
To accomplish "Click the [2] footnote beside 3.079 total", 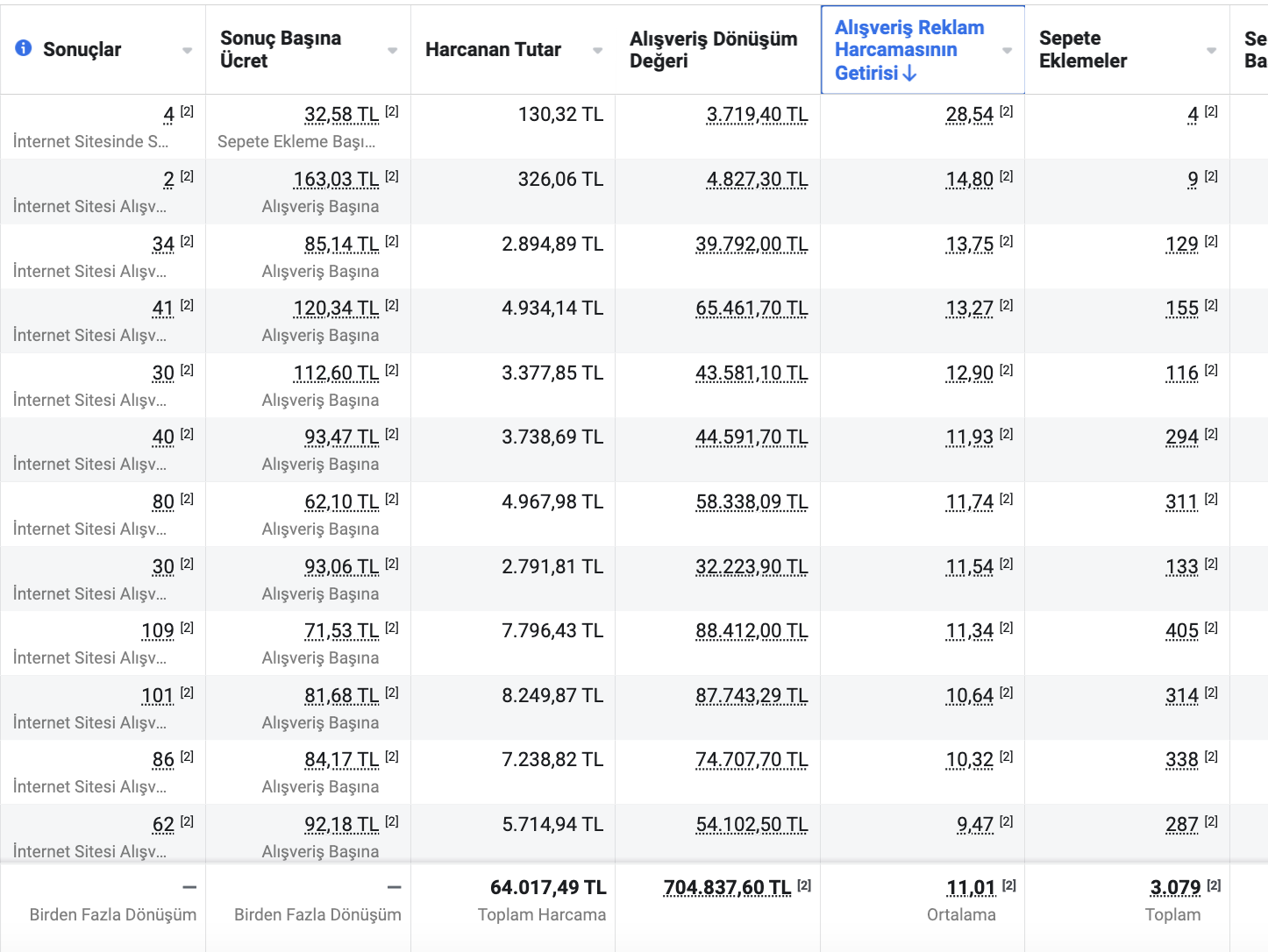I will 1214,885.
